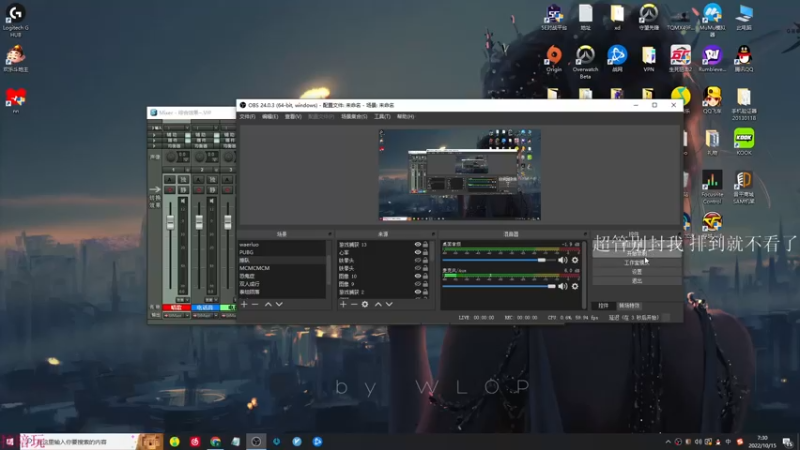The height and width of the screenshot is (450, 800).
Task: Select the MCMCMCM scene in Scenes list
Action: pos(282,268)
